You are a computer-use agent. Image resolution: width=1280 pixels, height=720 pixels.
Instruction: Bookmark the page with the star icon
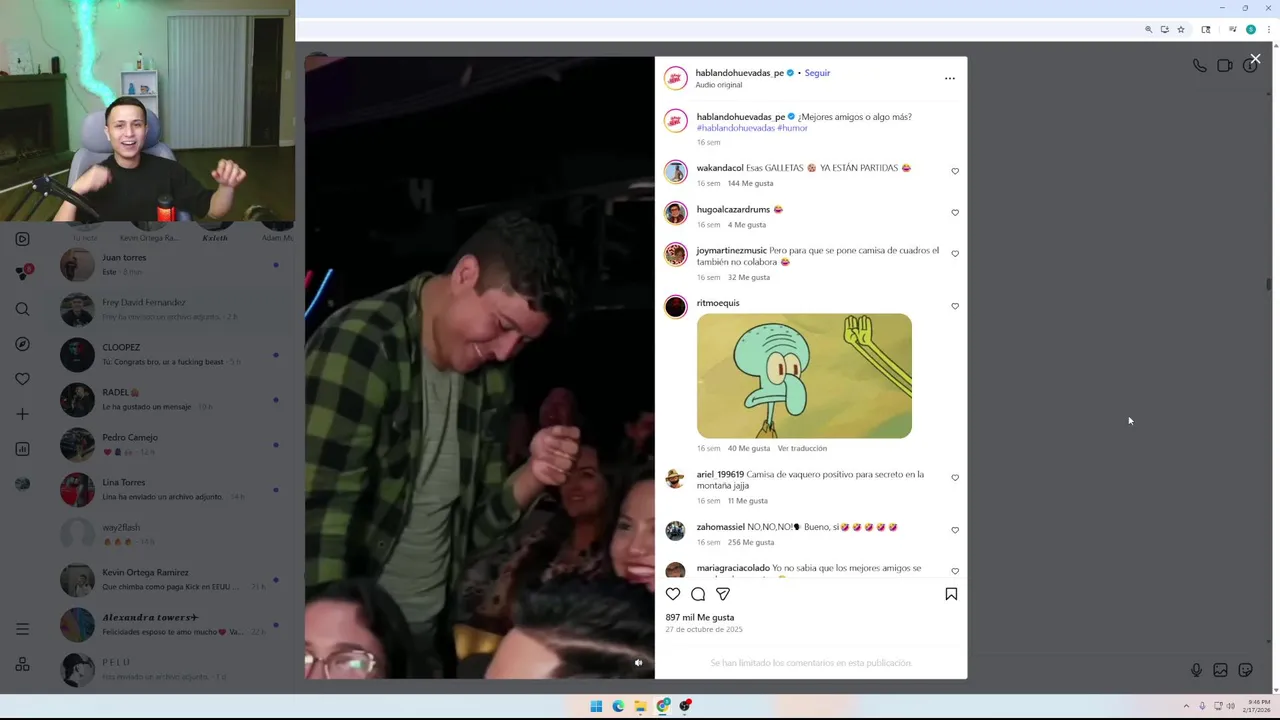click(1181, 30)
